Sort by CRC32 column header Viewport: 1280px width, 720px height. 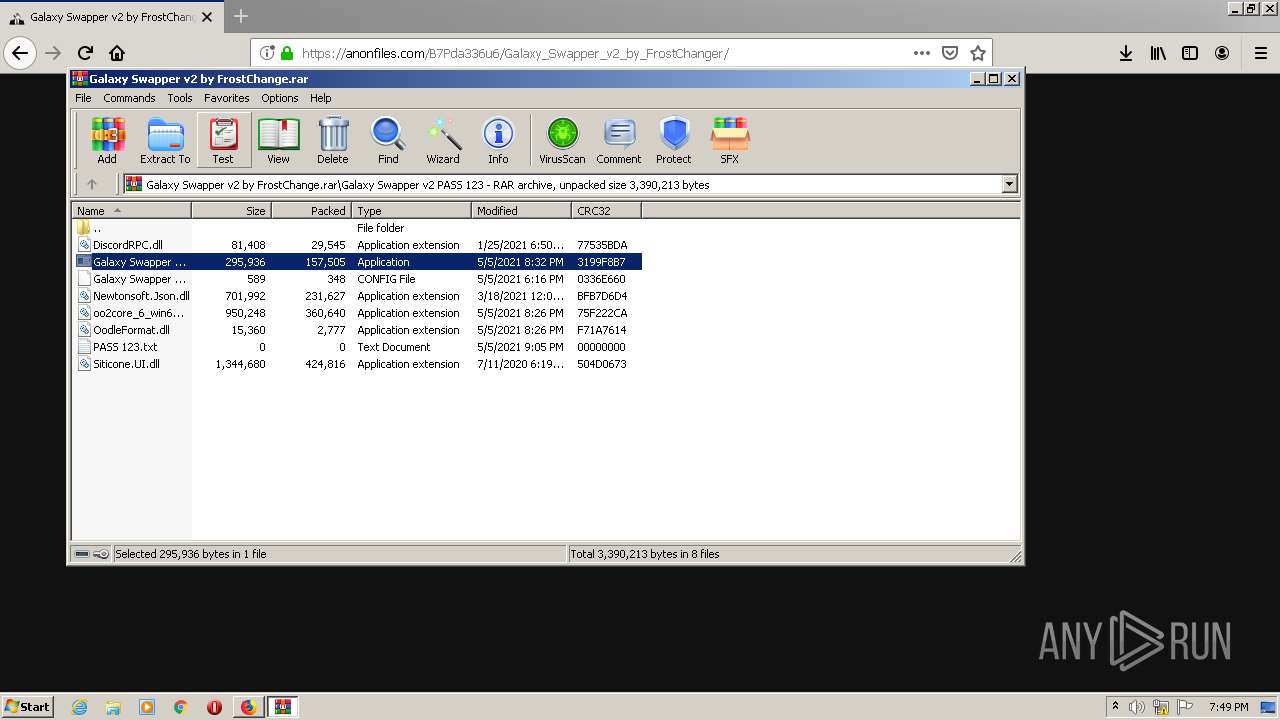pos(606,211)
